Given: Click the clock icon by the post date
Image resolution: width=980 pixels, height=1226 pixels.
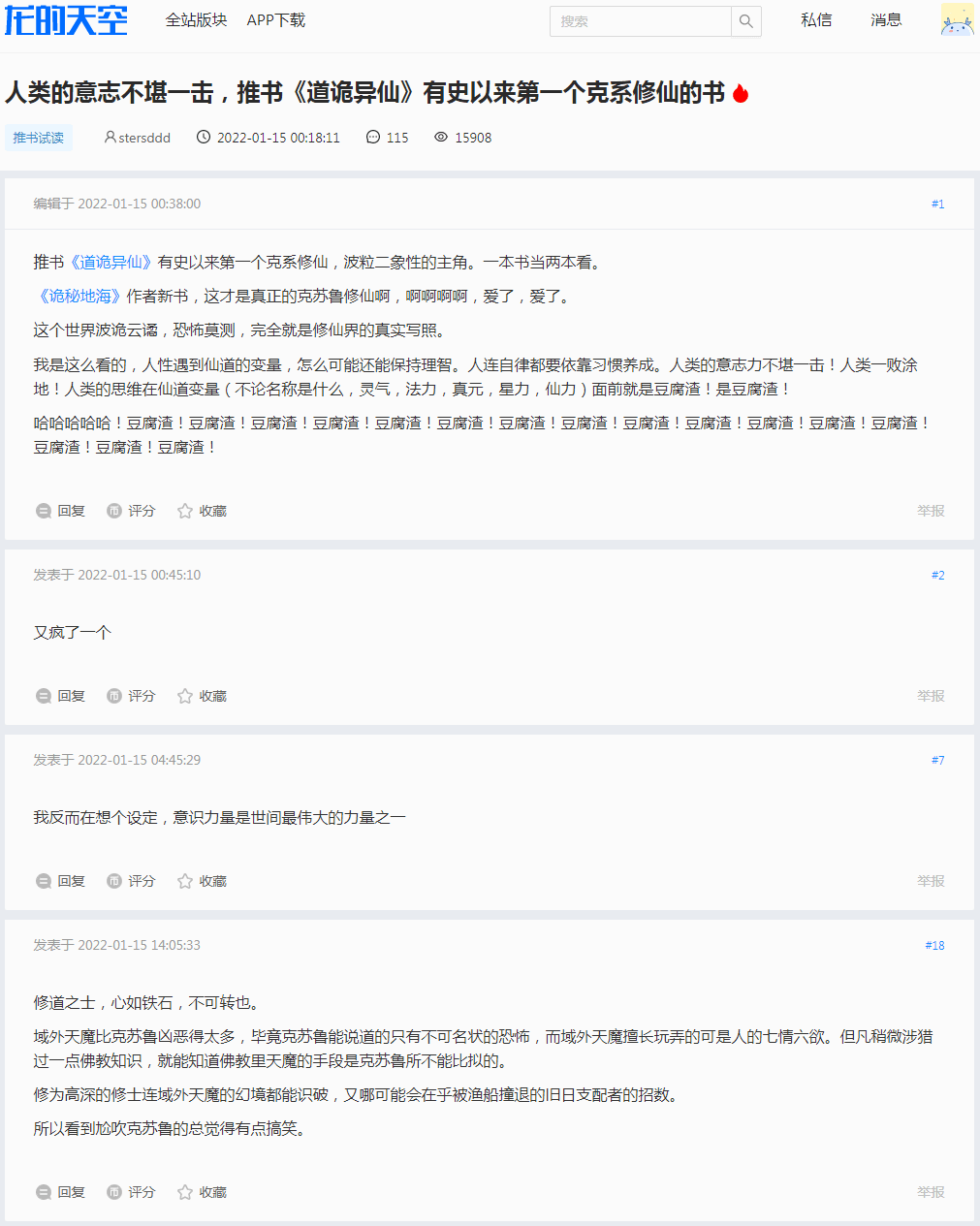Looking at the screenshot, I should (x=204, y=138).
